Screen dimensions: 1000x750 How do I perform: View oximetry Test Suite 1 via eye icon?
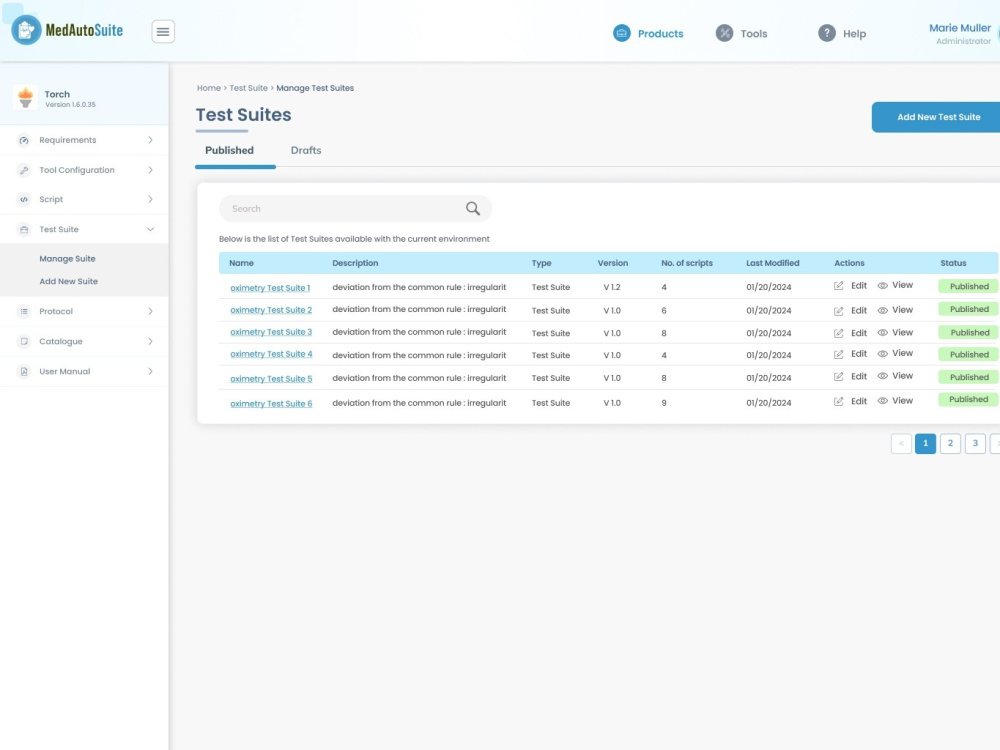883,286
